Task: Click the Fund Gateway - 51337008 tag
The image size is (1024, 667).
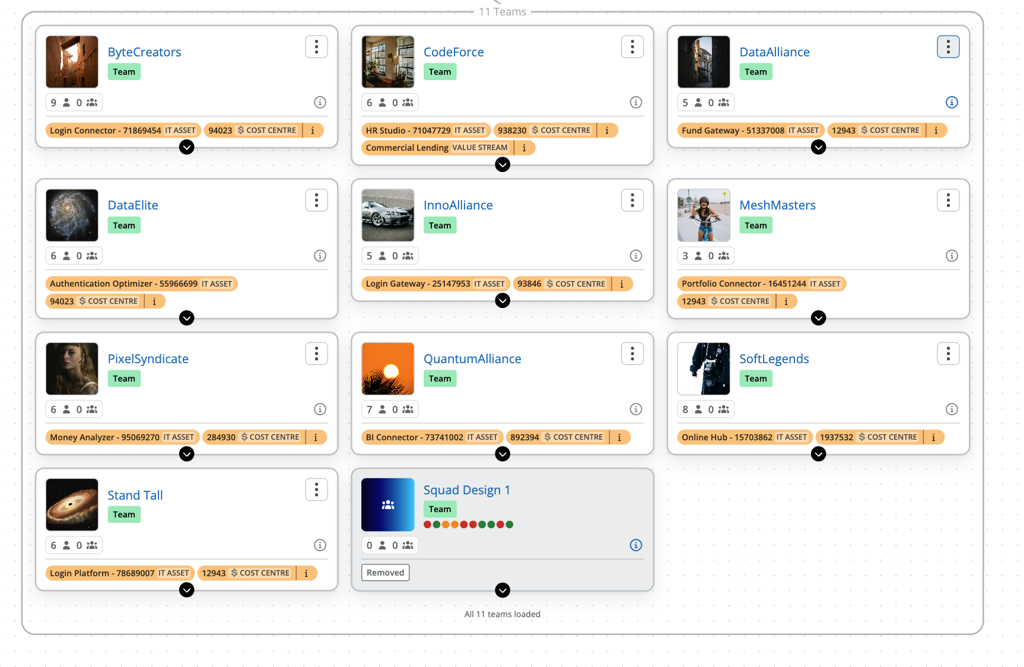Action: [750, 130]
